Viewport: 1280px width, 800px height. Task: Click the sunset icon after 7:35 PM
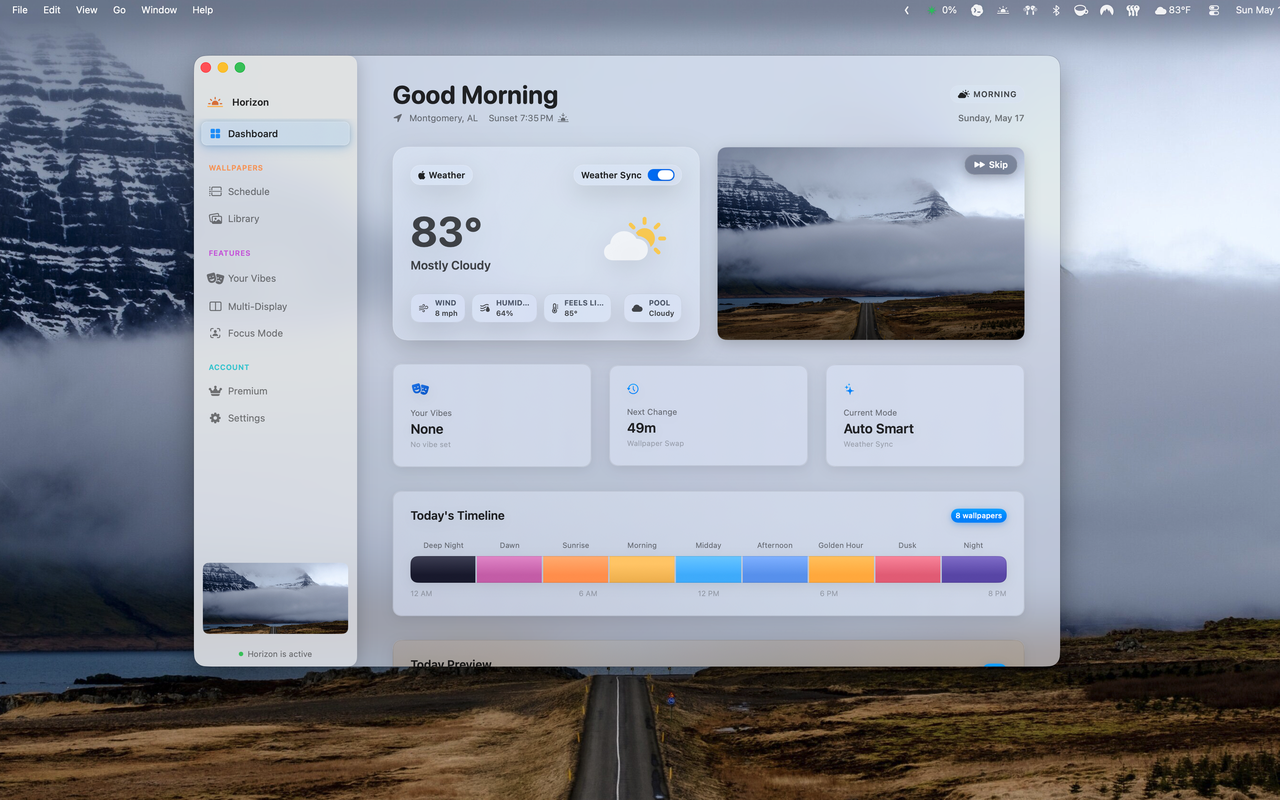(x=563, y=118)
